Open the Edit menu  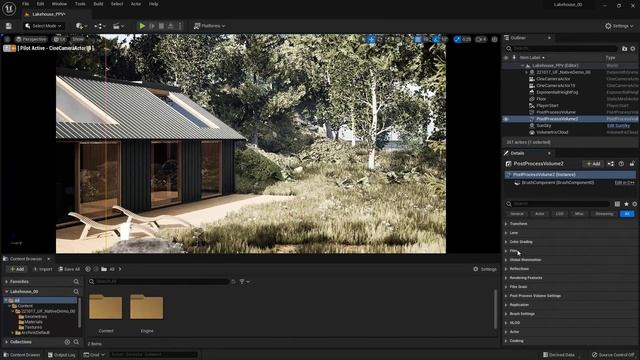40,4
